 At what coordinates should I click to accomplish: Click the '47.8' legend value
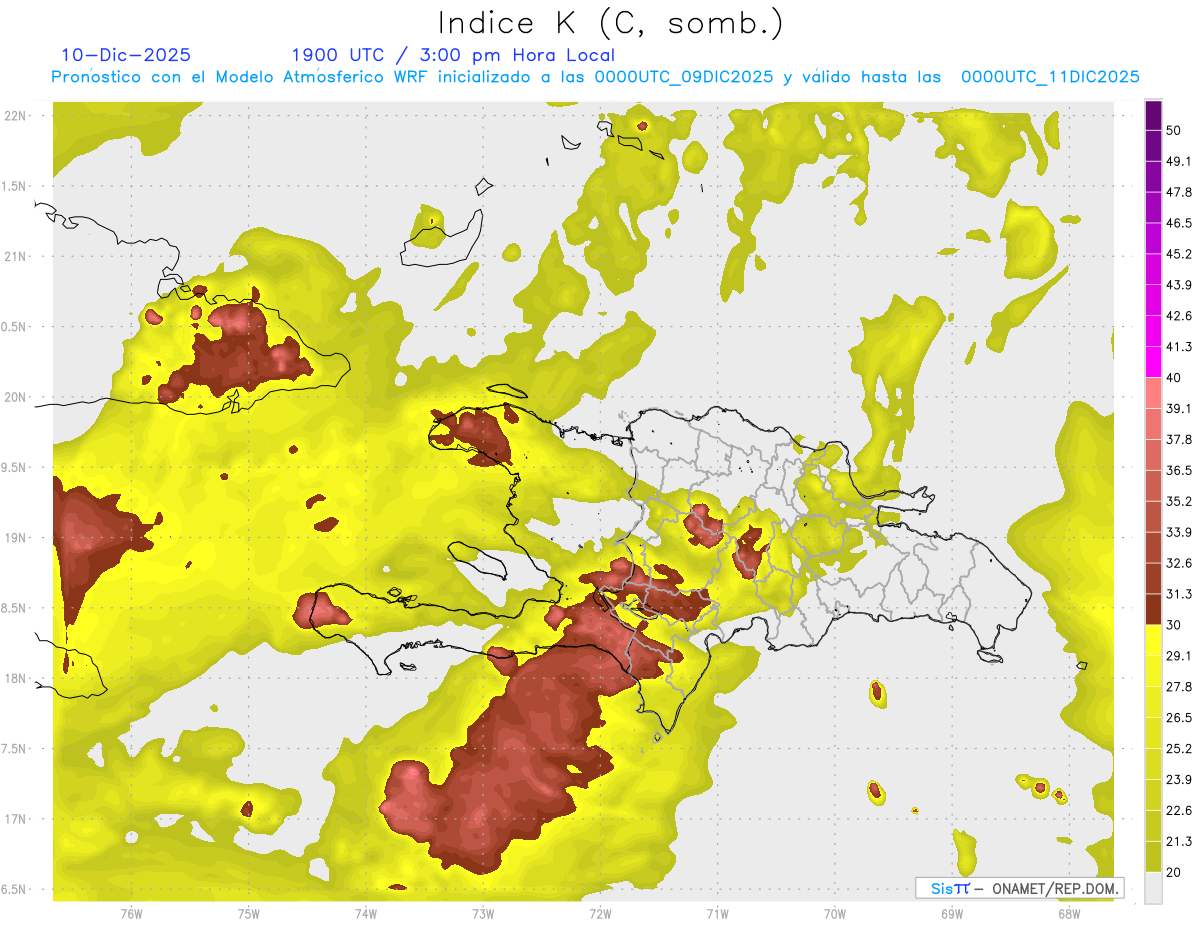[x=1179, y=192]
